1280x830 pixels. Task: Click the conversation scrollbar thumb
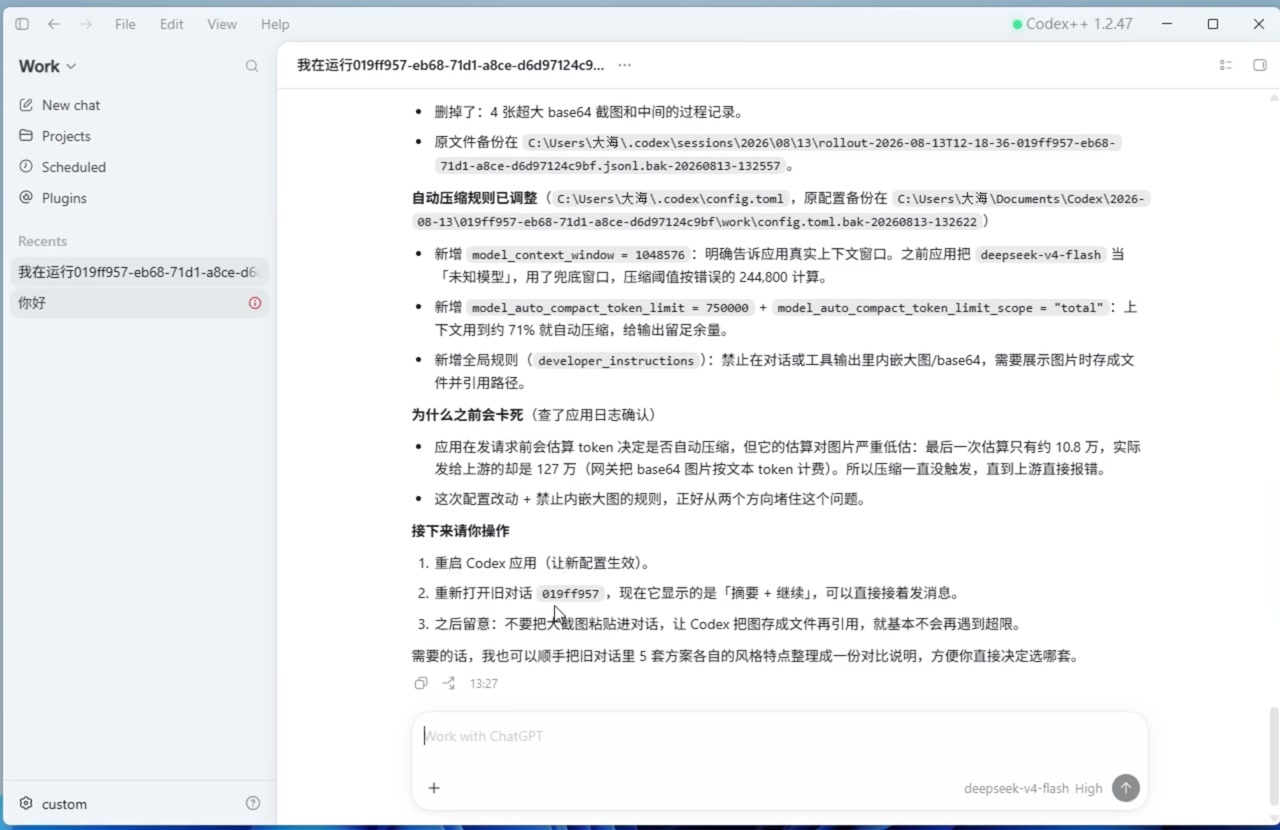(x=1273, y=755)
